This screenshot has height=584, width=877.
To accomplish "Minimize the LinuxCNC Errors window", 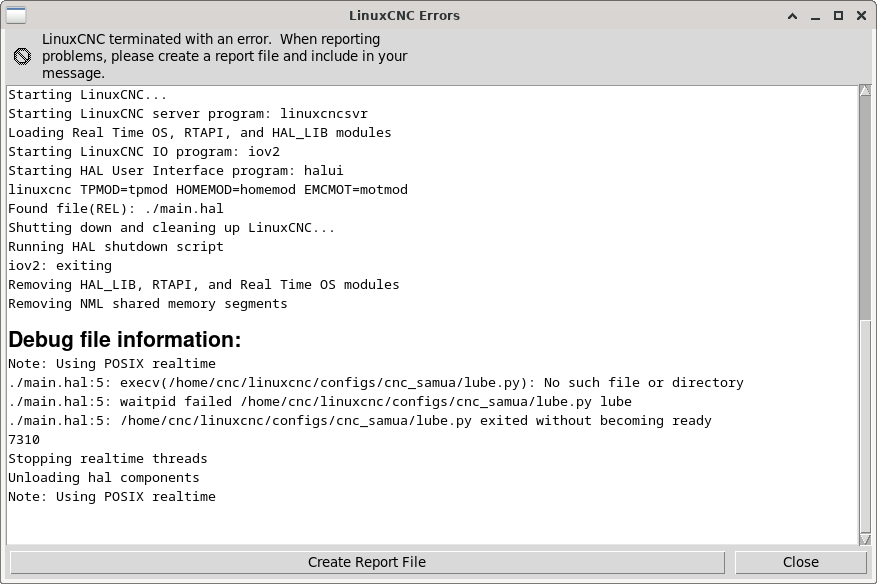I will pos(815,16).
